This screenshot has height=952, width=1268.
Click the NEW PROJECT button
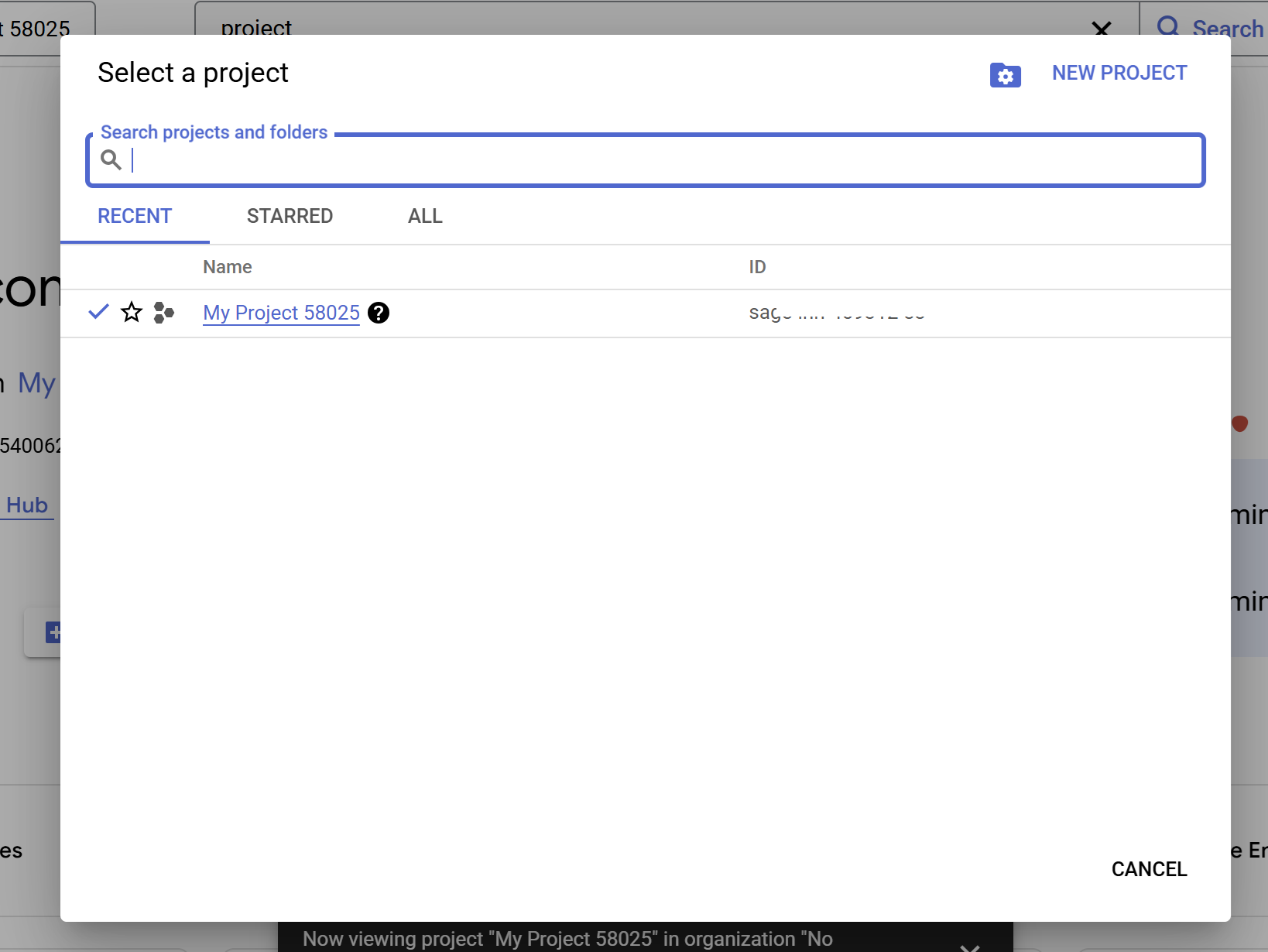tap(1119, 73)
